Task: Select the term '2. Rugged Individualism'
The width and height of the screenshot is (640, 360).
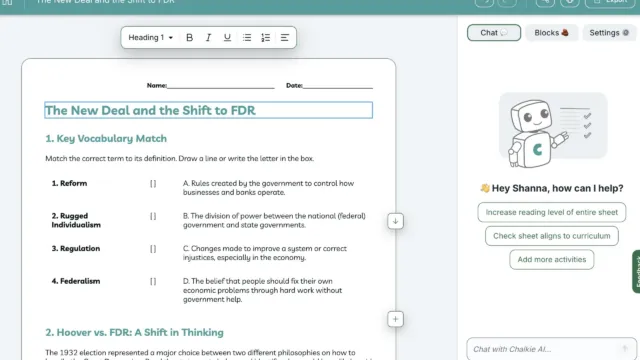Action: (76, 220)
